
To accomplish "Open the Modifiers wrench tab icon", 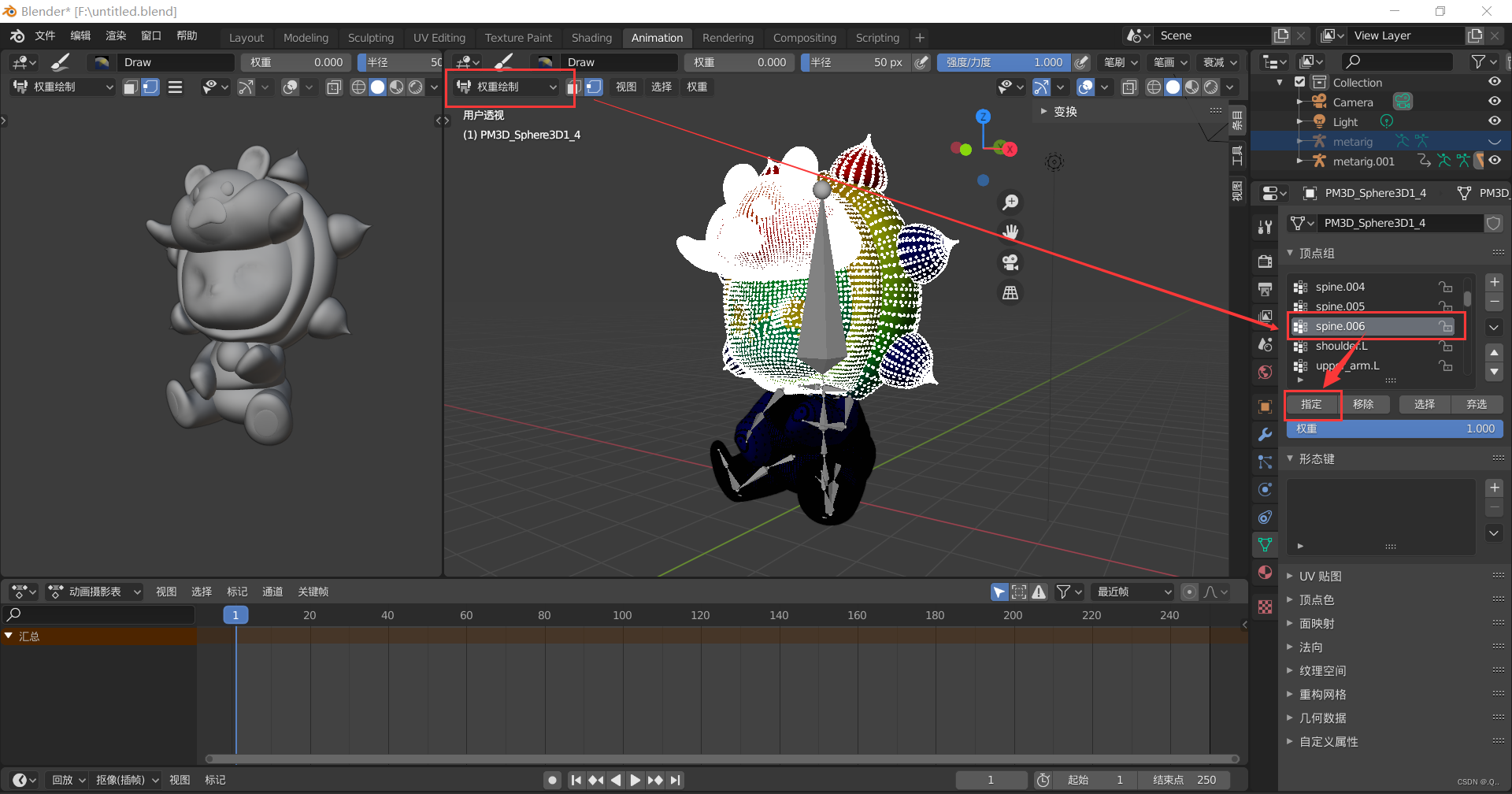I will [1265, 434].
